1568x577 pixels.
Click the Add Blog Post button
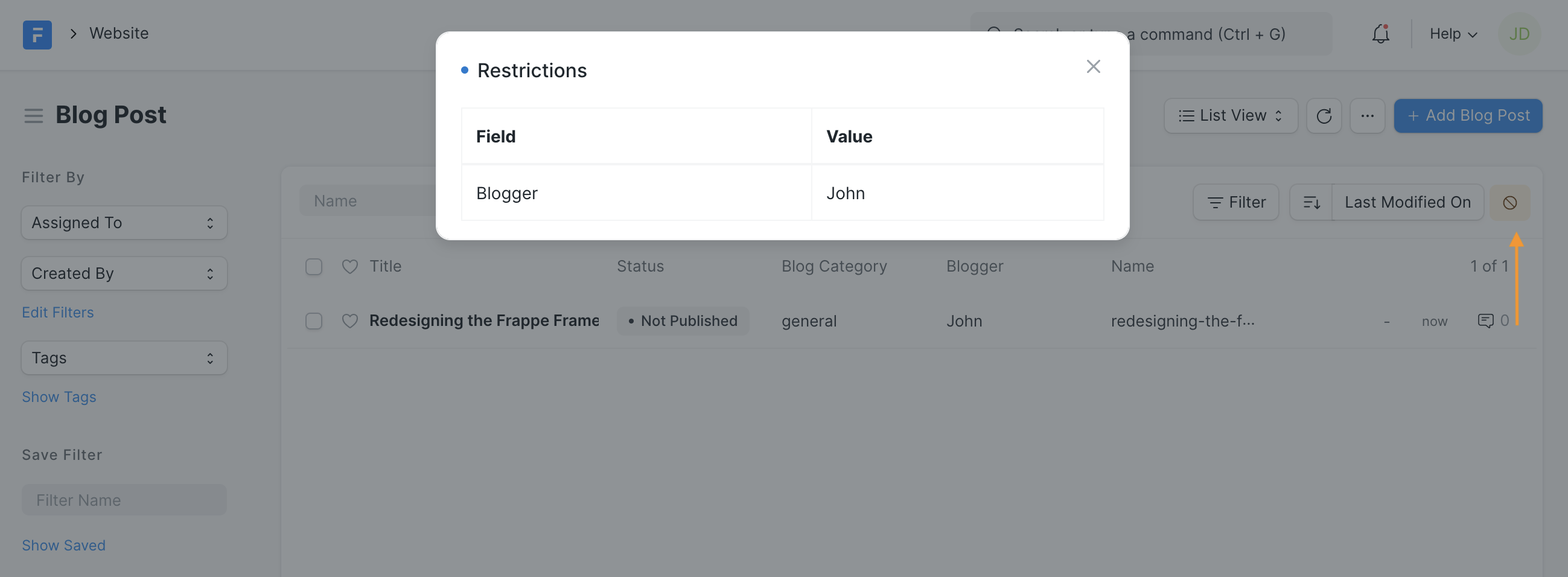coord(1468,116)
